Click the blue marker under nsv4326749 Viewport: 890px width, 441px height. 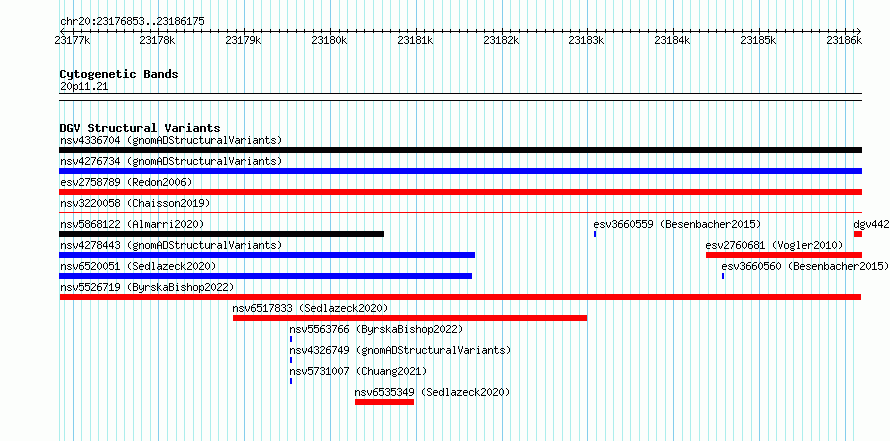[x=291, y=360]
